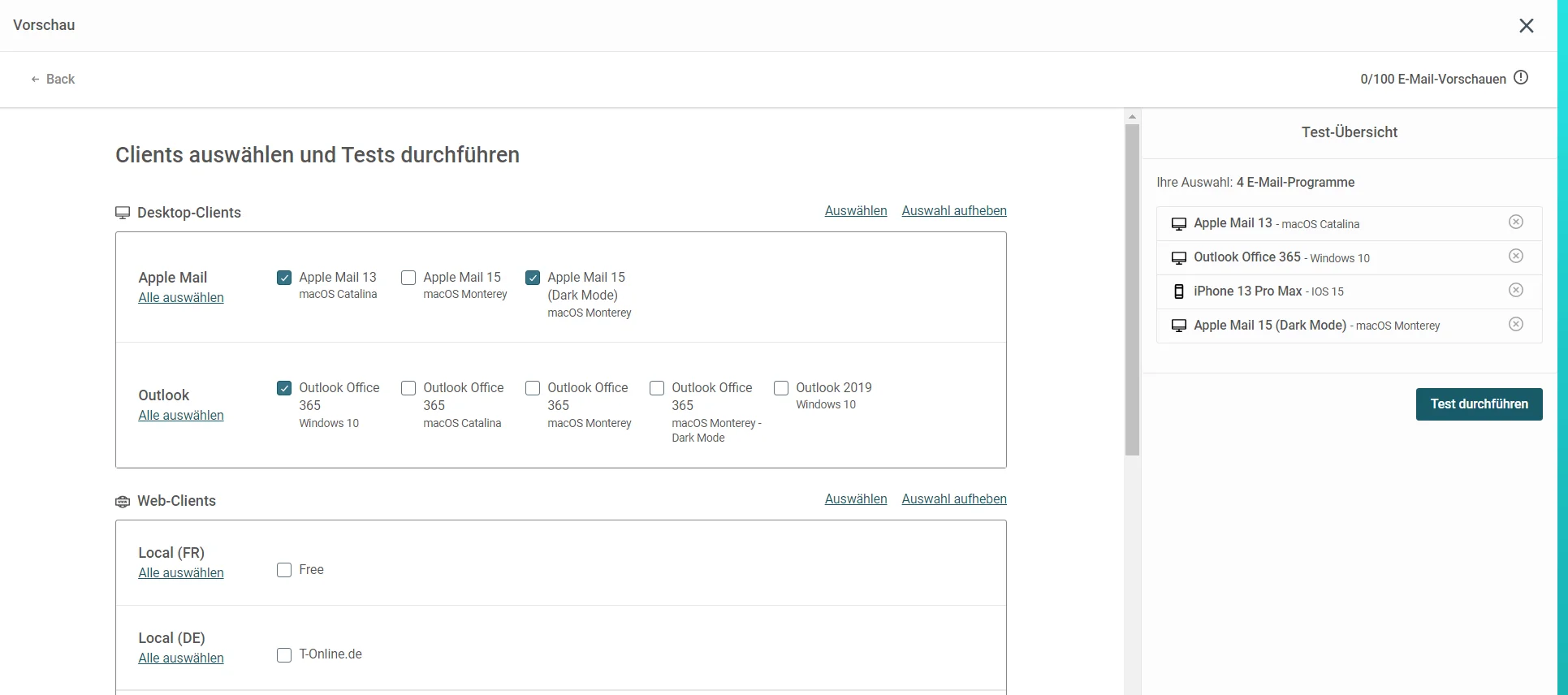Image resolution: width=1568 pixels, height=695 pixels.
Task: Uncheck Apple Mail 13 macOS Catalina
Action: pyautogui.click(x=284, y=278)
